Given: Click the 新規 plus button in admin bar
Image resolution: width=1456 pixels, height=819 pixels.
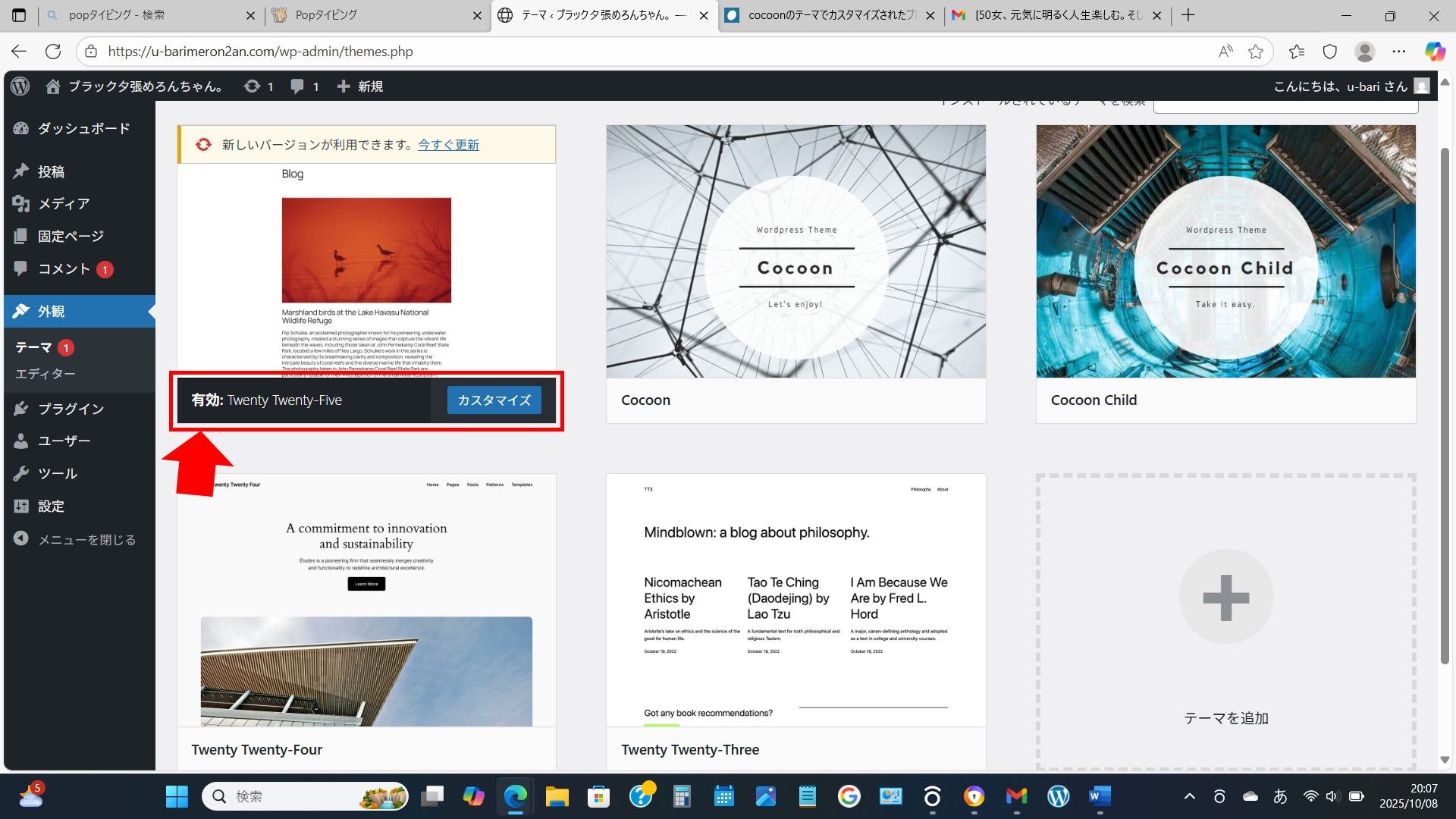Looking at the screenshot, I should pyautogui.click(x=360, y=86).
